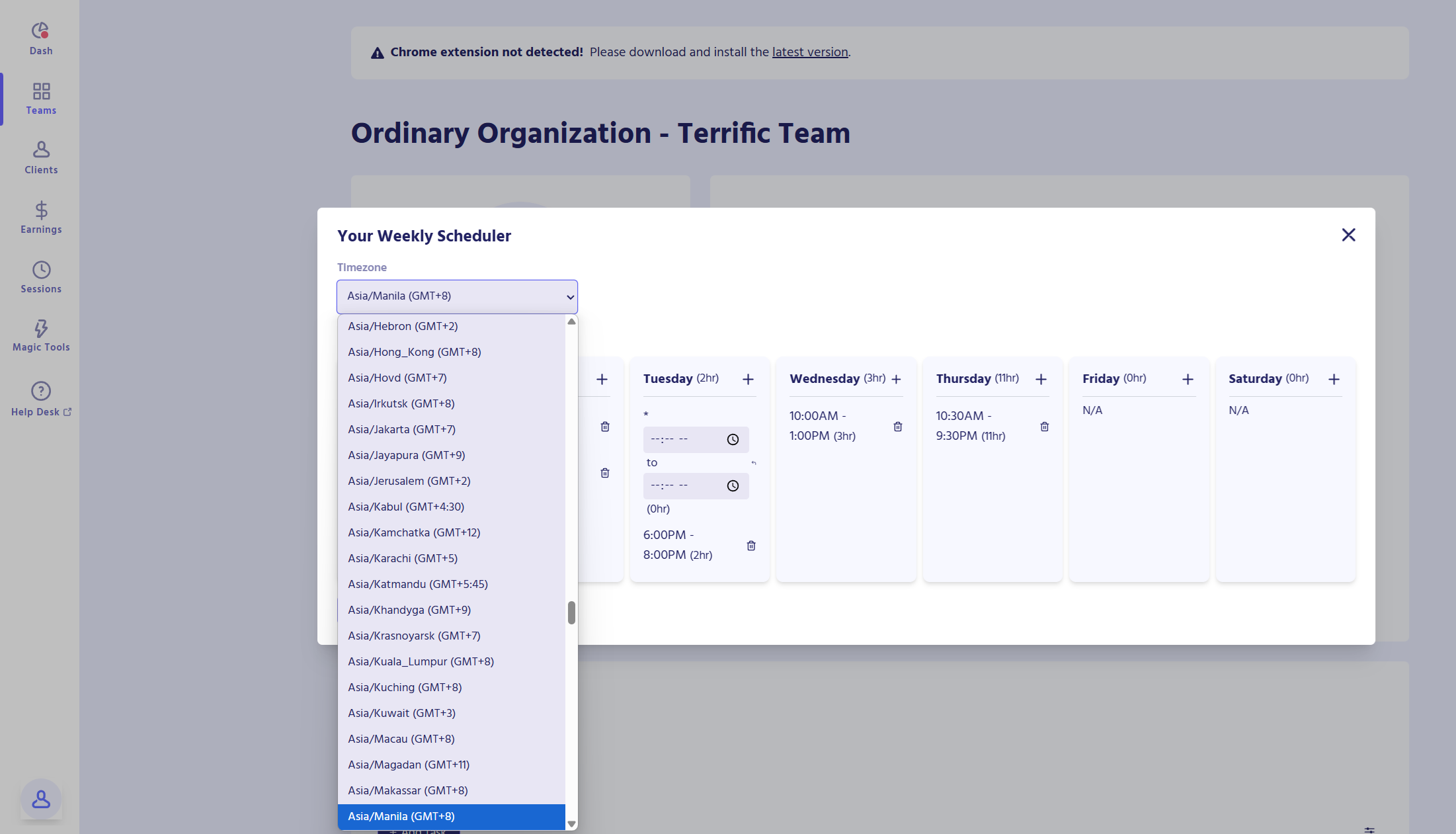Add a time slot to Friday
This screenshot has width=1456, height=834.
point(1188,379)
